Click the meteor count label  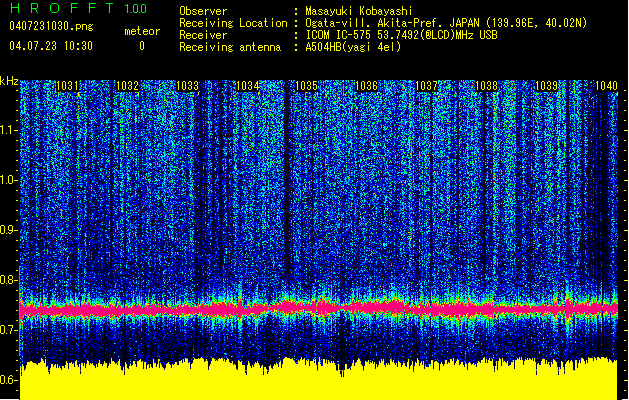pyautogui.click(x=141, y=32)
